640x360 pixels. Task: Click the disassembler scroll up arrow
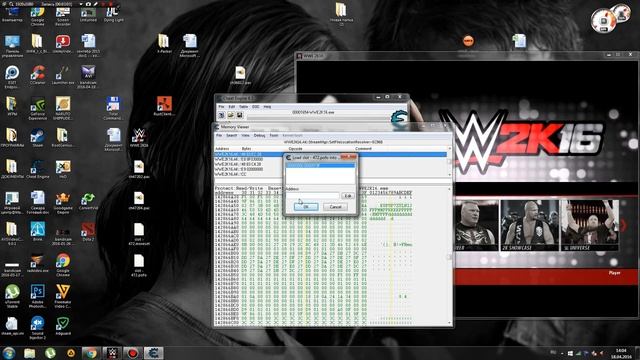[x=450, y=149]
